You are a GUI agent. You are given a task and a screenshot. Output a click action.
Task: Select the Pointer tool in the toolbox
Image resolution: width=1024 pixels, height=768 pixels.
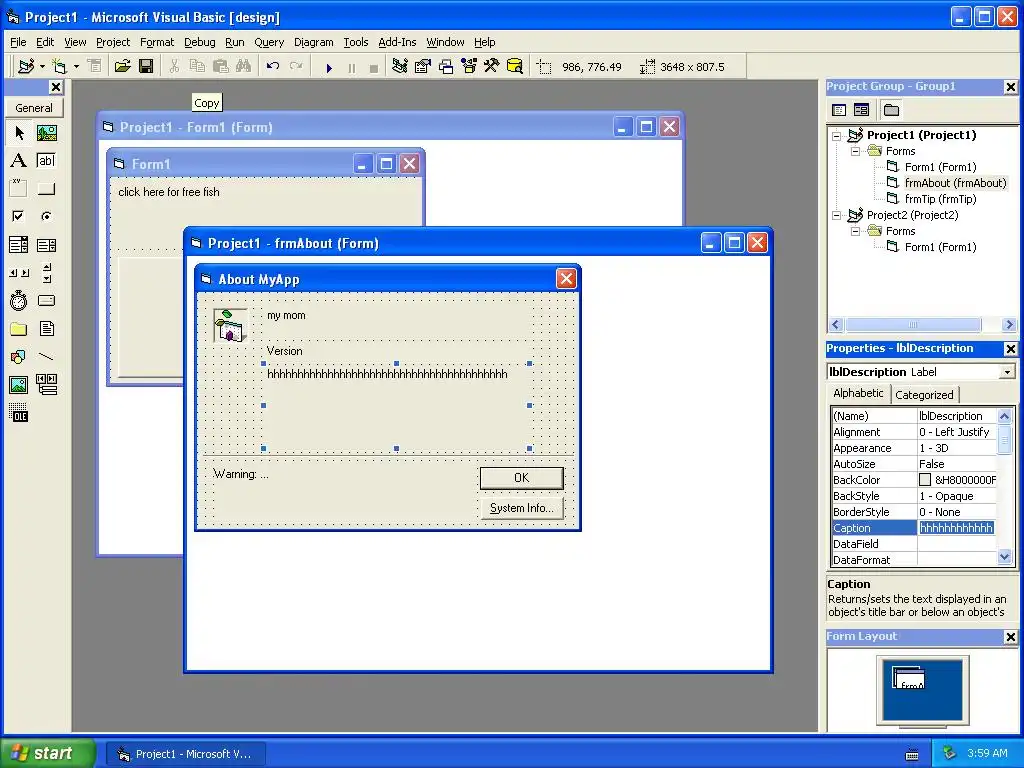click(19, 133)
